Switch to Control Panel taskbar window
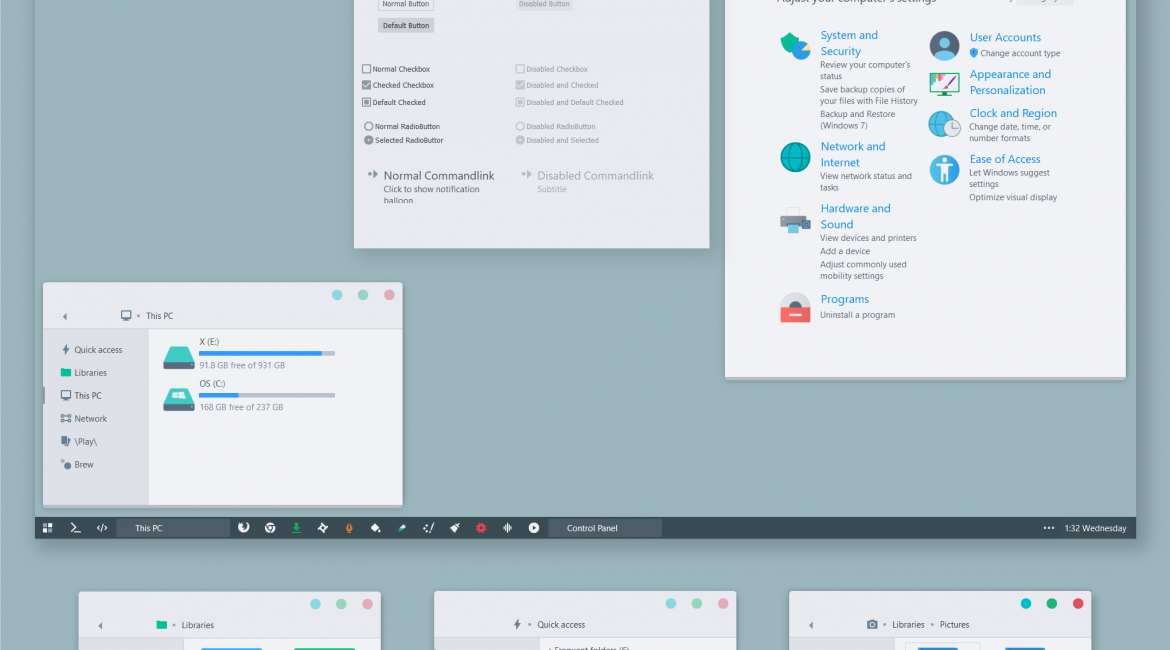Screen dimensions: 1170x650 tap(605, 528)
